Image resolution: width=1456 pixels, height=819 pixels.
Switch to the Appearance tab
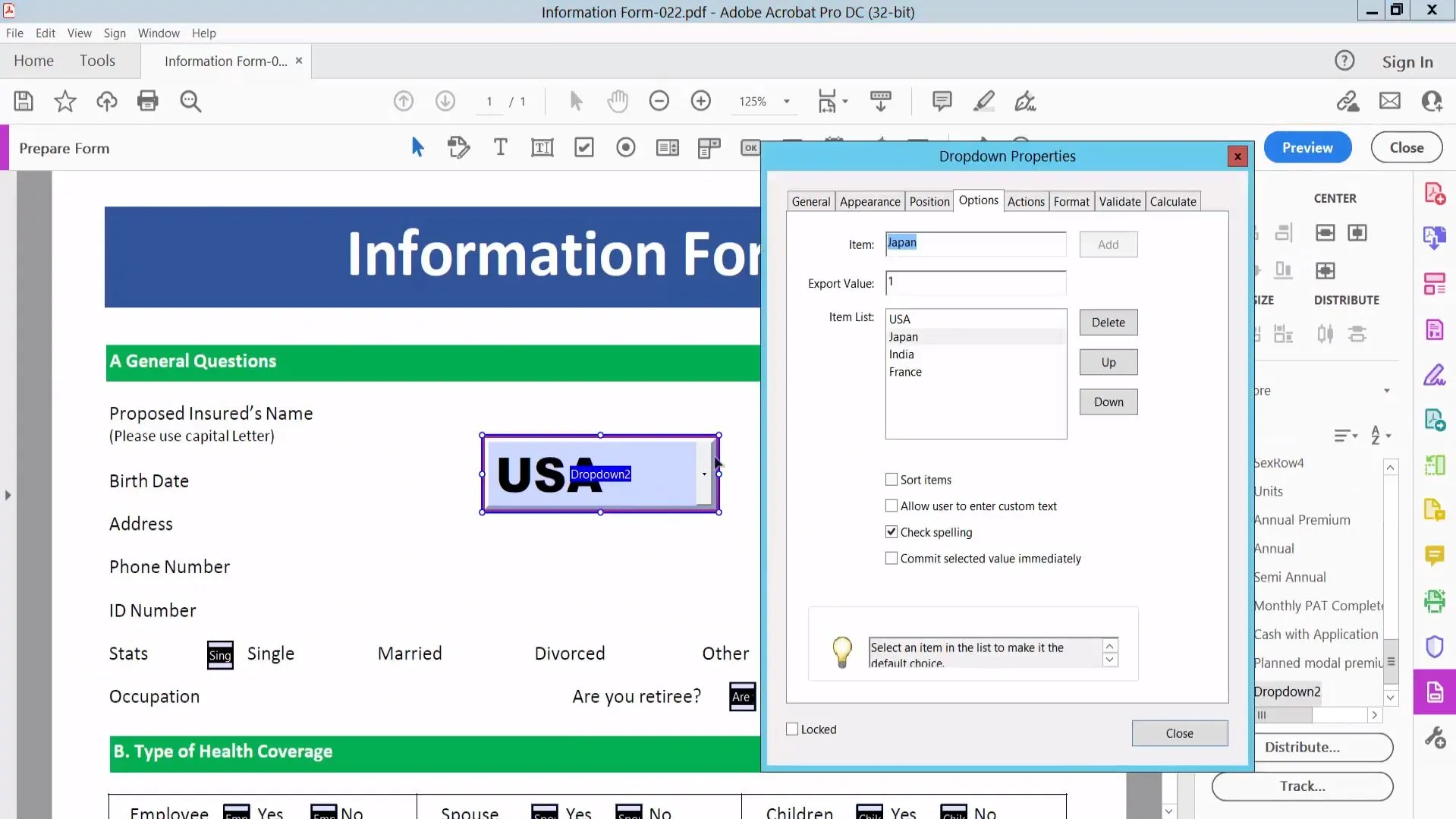coord(870,201)
